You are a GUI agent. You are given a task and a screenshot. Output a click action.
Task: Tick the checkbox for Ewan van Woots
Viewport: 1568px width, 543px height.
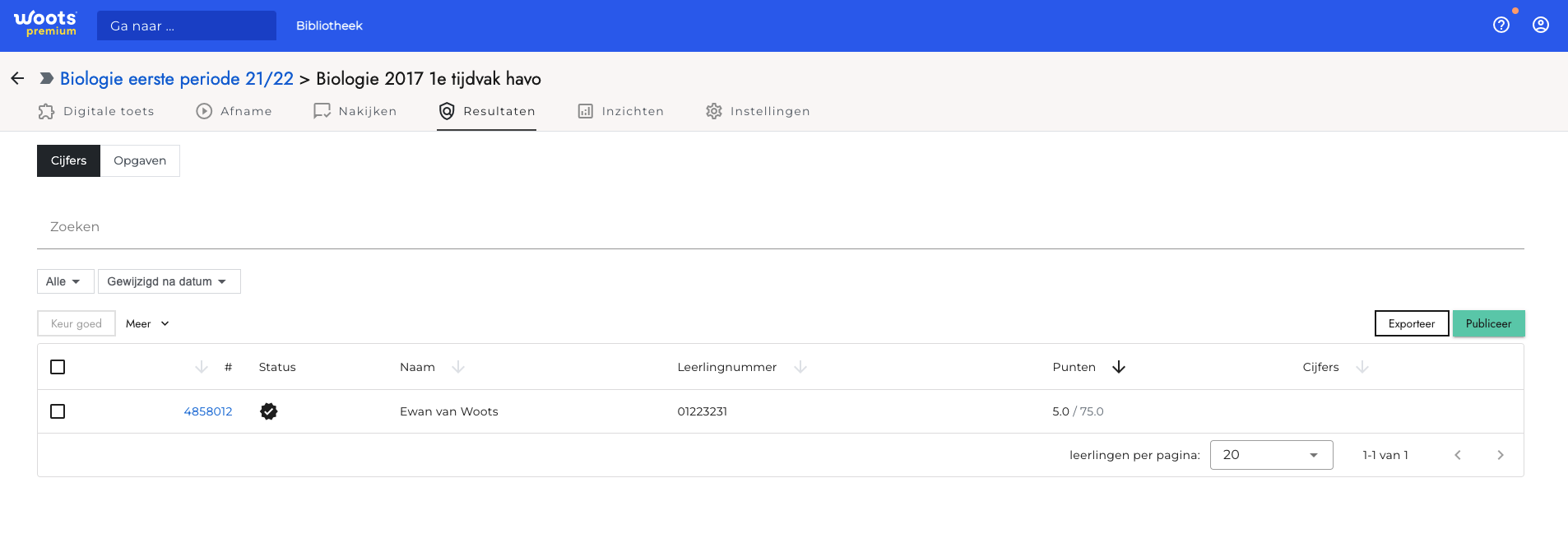click(58, 411)
